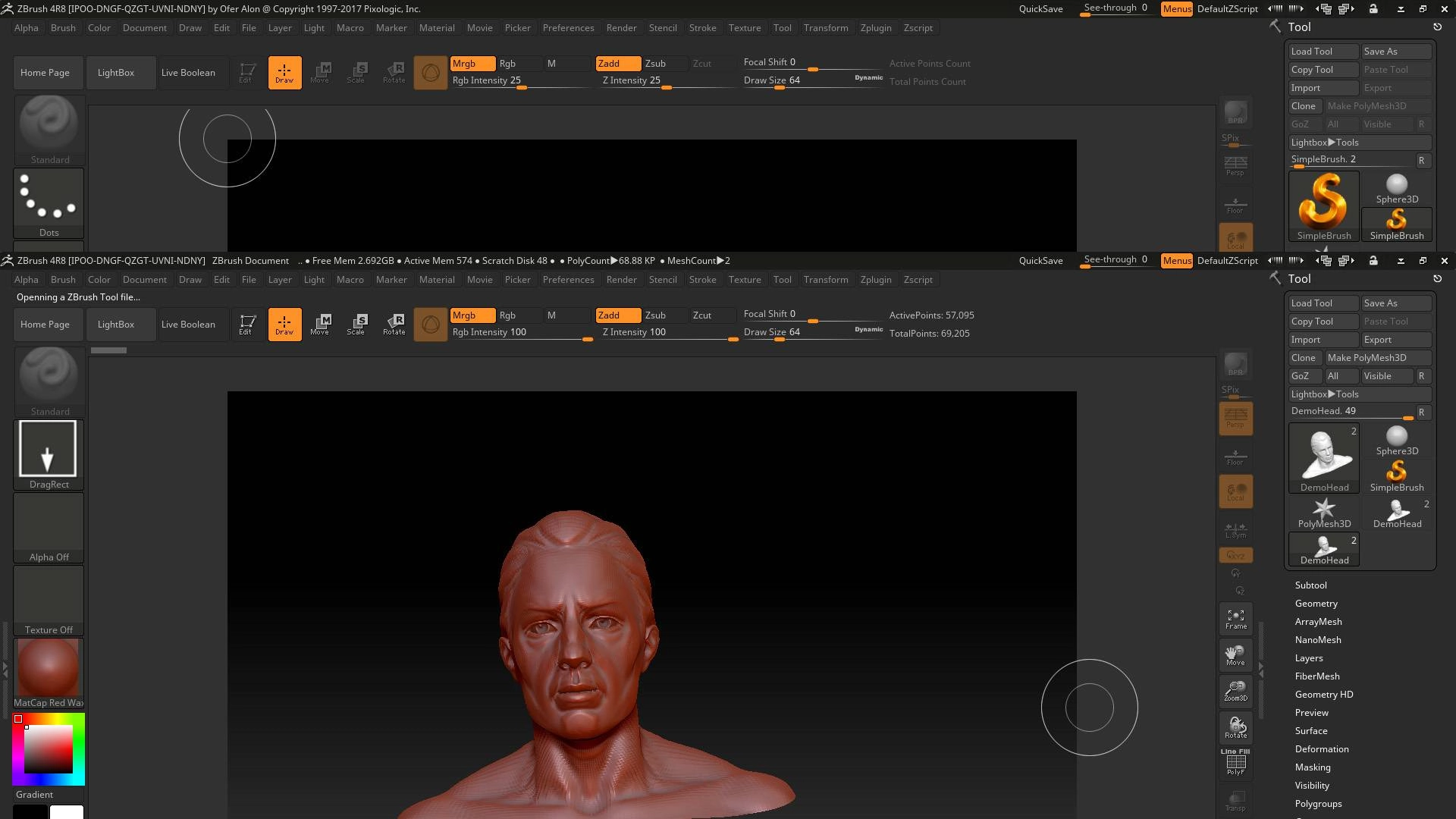Select the Sphere3D tool in lower Tool palette
Viewport: 1456px width, 819px height.
point(1397,441)
